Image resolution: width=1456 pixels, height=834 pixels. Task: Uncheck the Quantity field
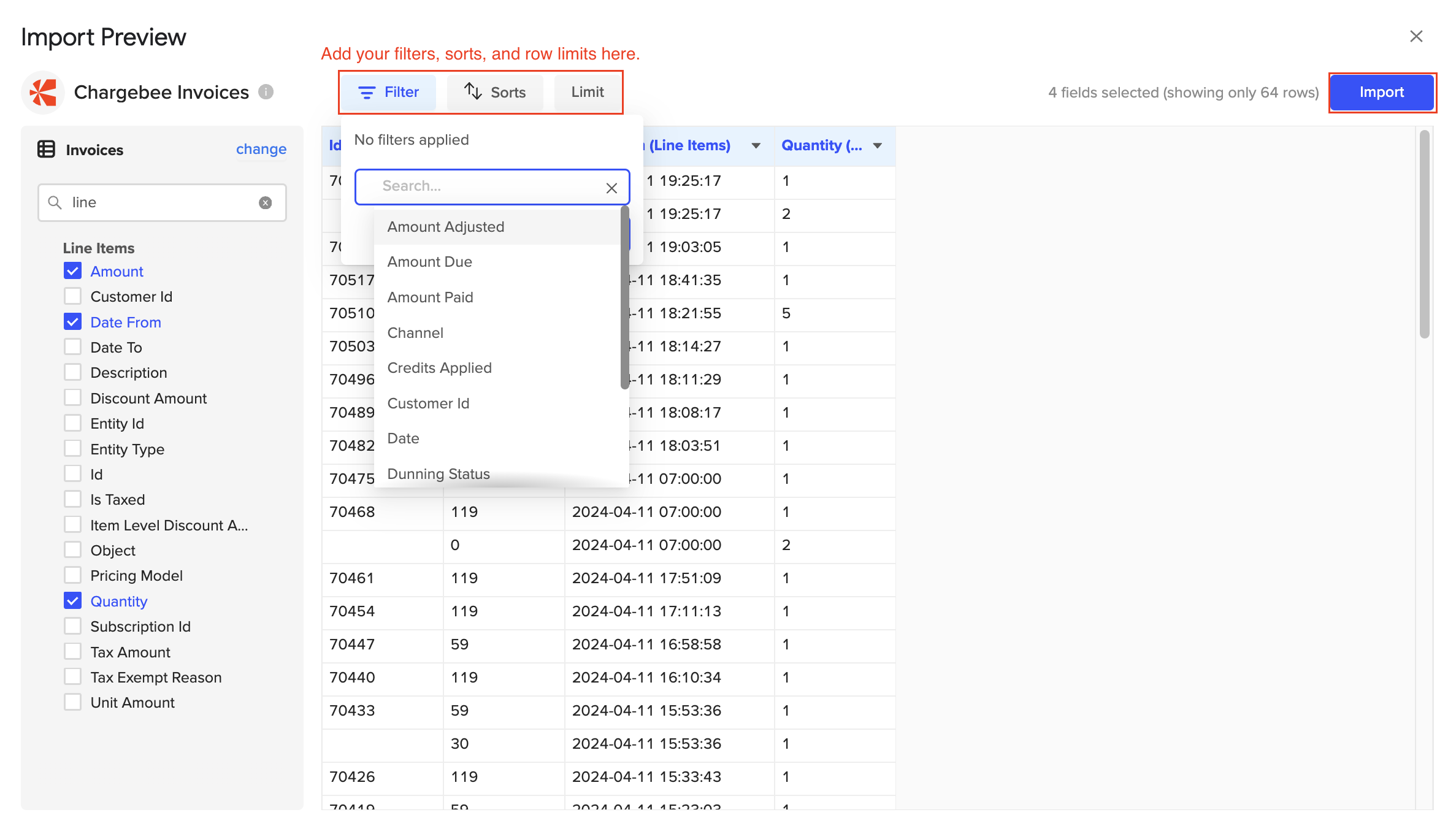[x=72, y=601]
